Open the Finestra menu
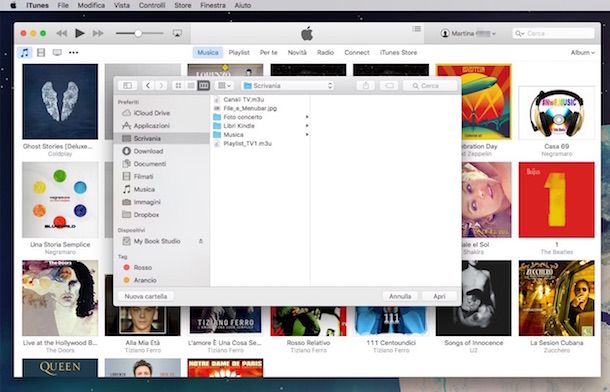Viewport: 610px width, 392px height. [x=213, y=5]
